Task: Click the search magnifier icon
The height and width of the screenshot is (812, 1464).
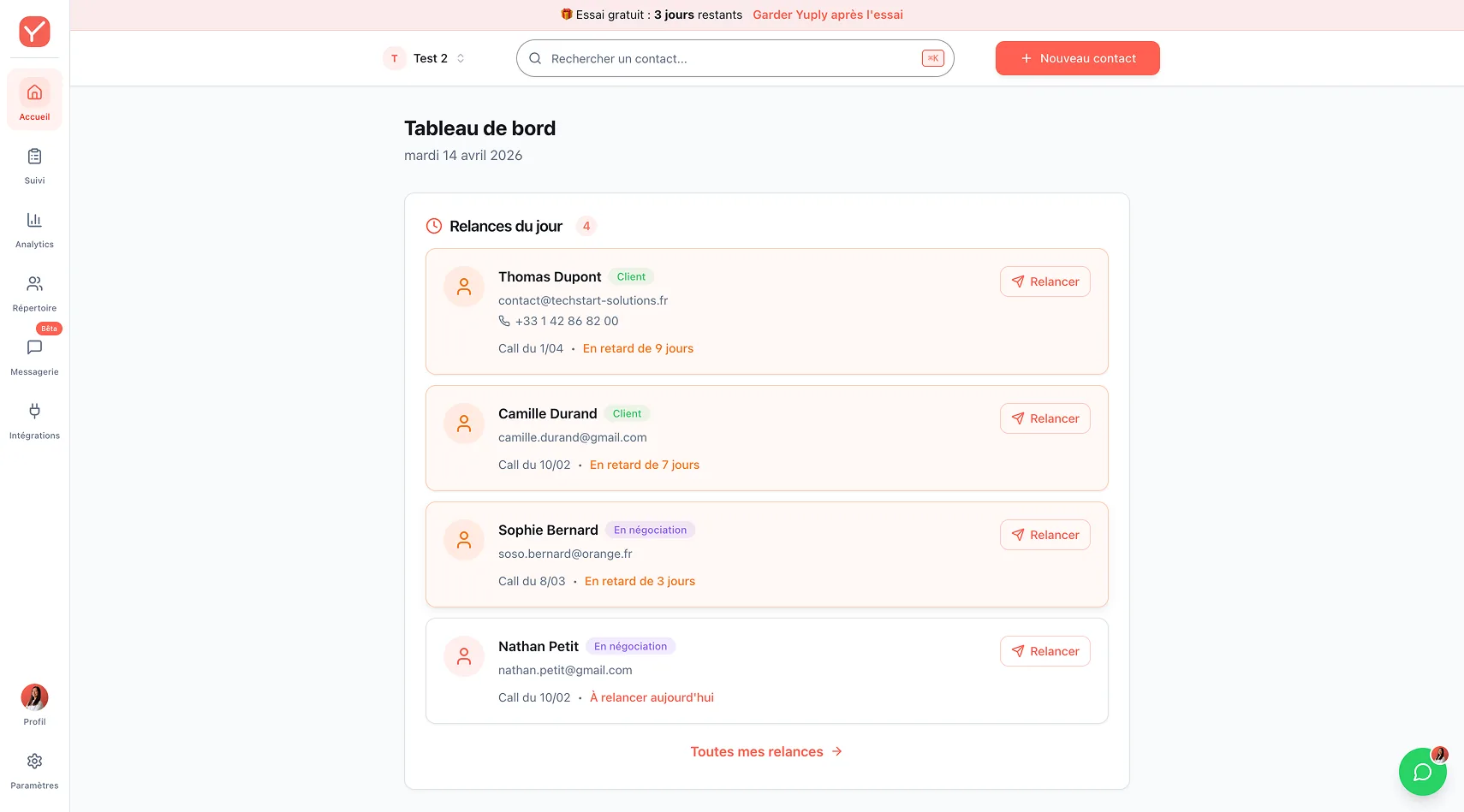Action: (535, 58)
